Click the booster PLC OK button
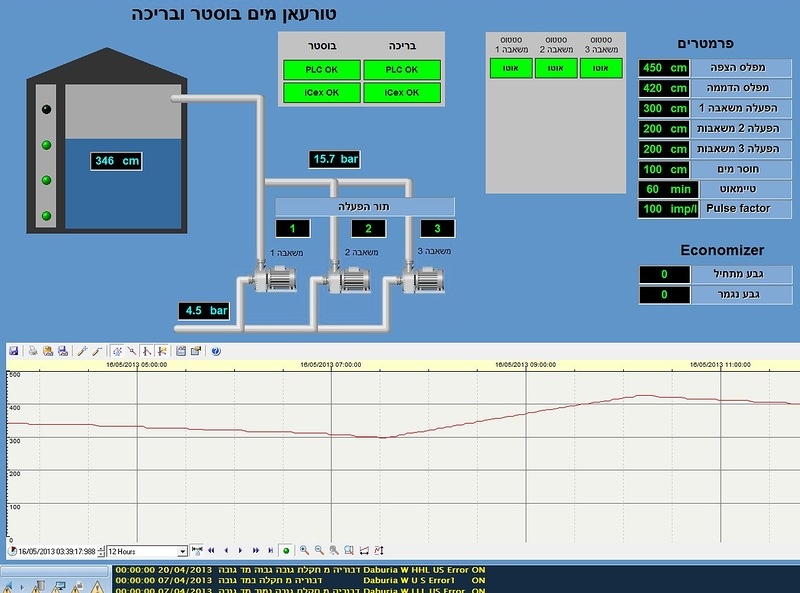 321,70
